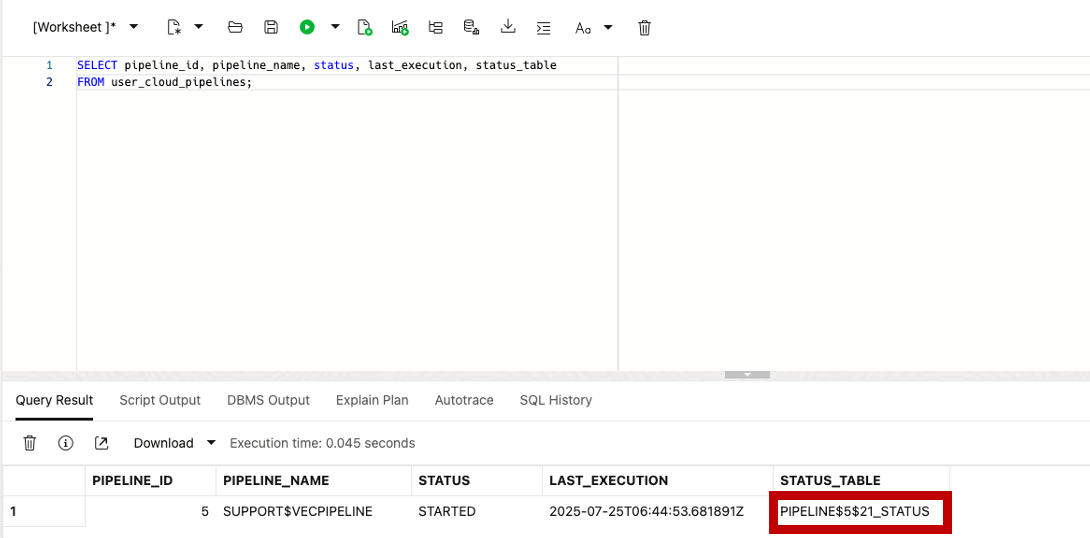Open the DBMS Output tab
The image size is (1090, 538).
(x=268, y=400)
